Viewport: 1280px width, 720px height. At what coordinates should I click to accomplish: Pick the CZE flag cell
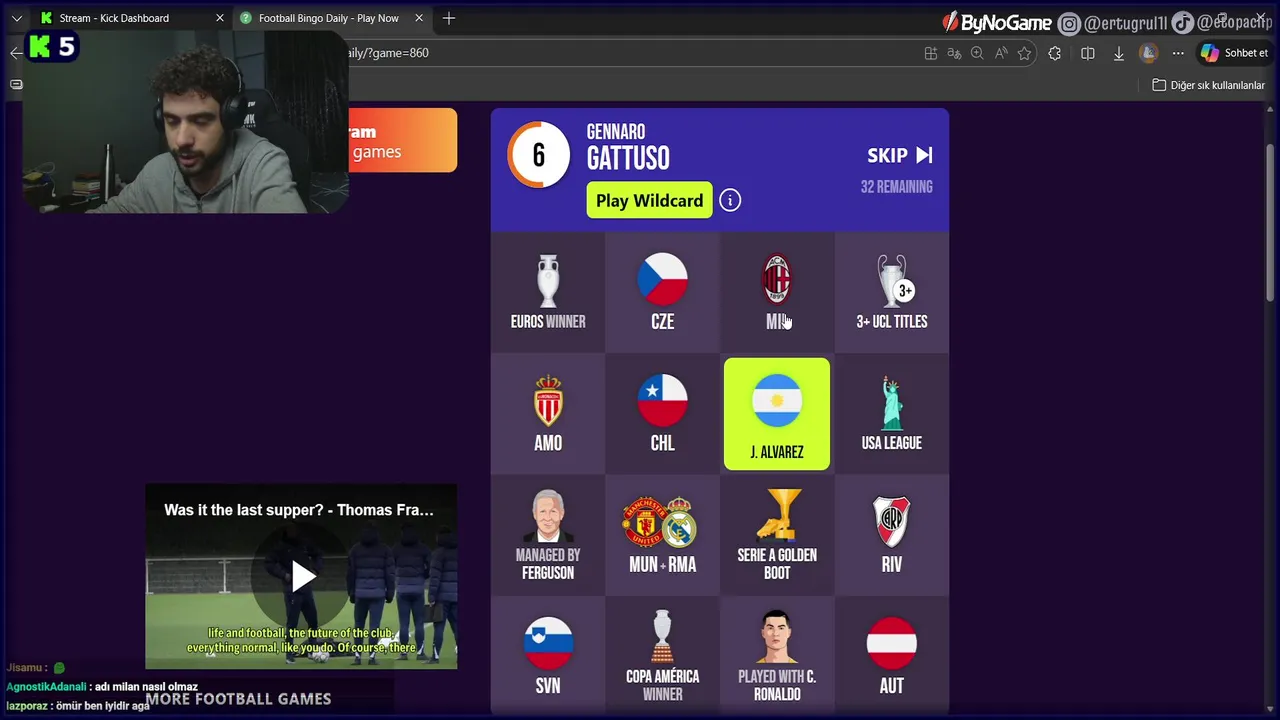(x=662, y=293)
